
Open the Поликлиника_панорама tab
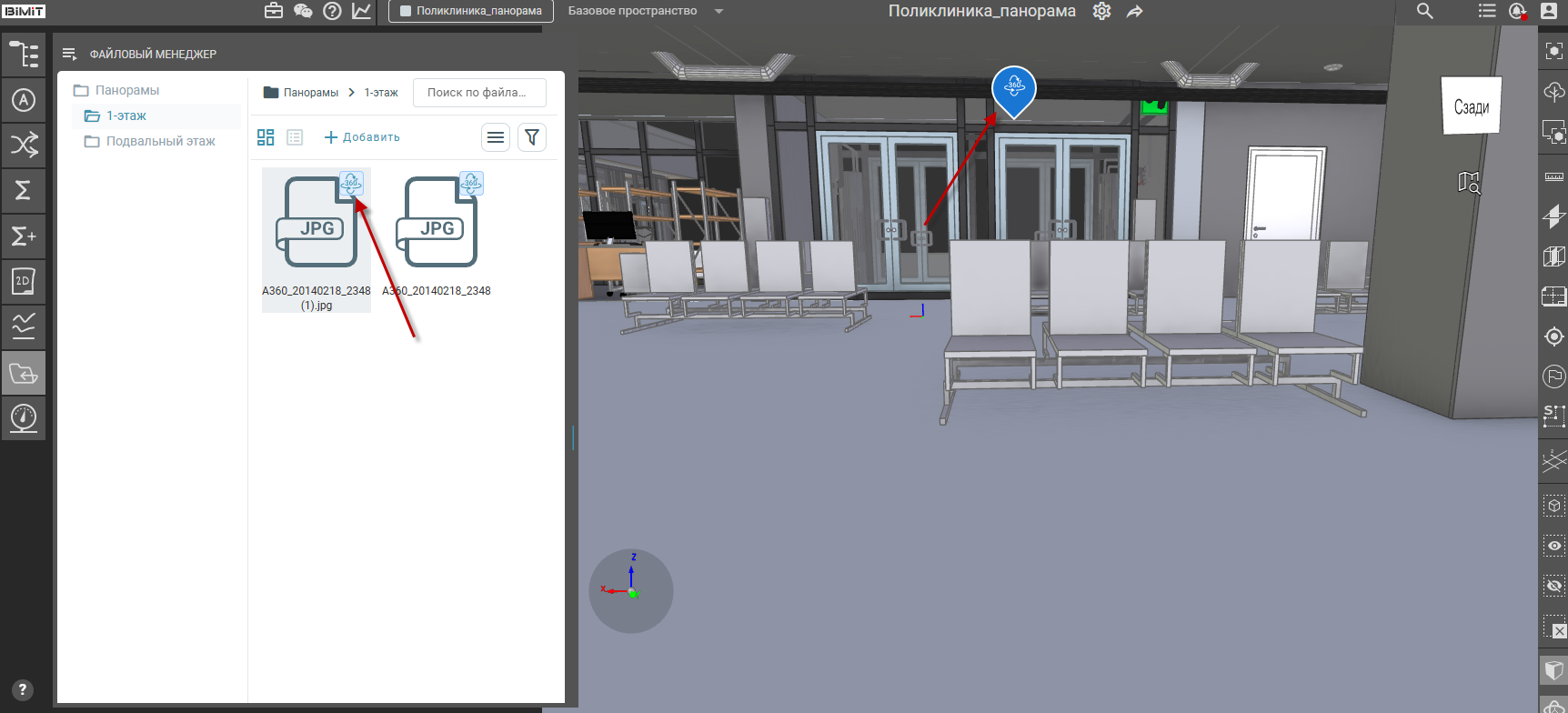pos(471,11)
